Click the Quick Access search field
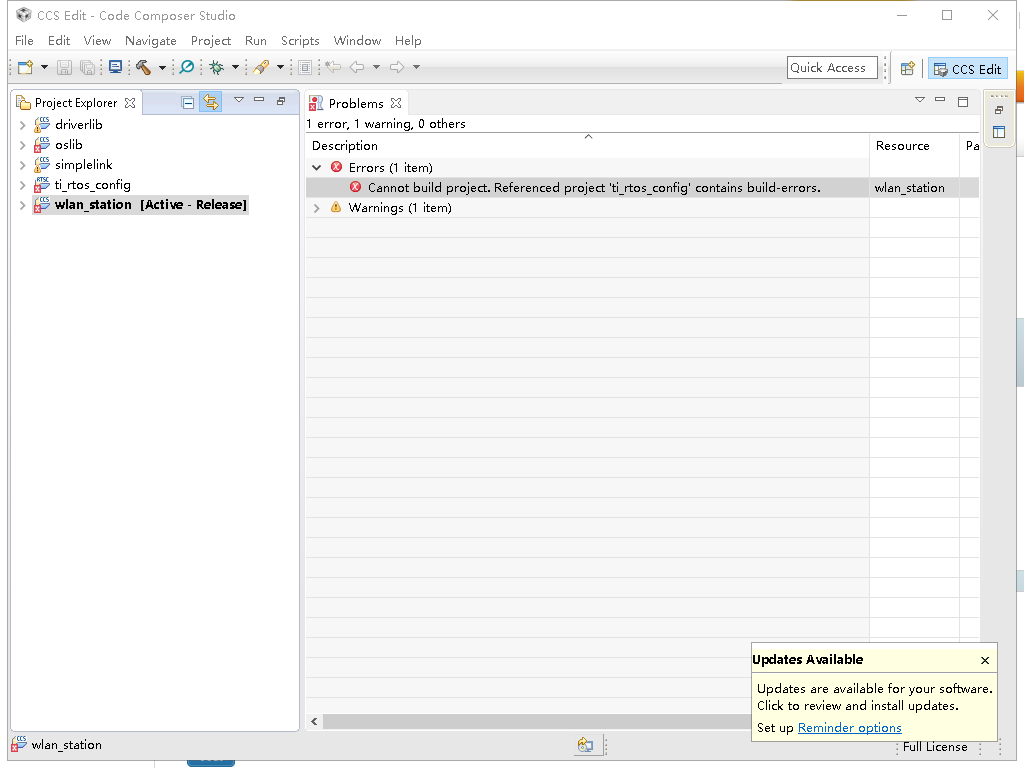The height and width of the screenshot is (768, 1024). point(832,67)
